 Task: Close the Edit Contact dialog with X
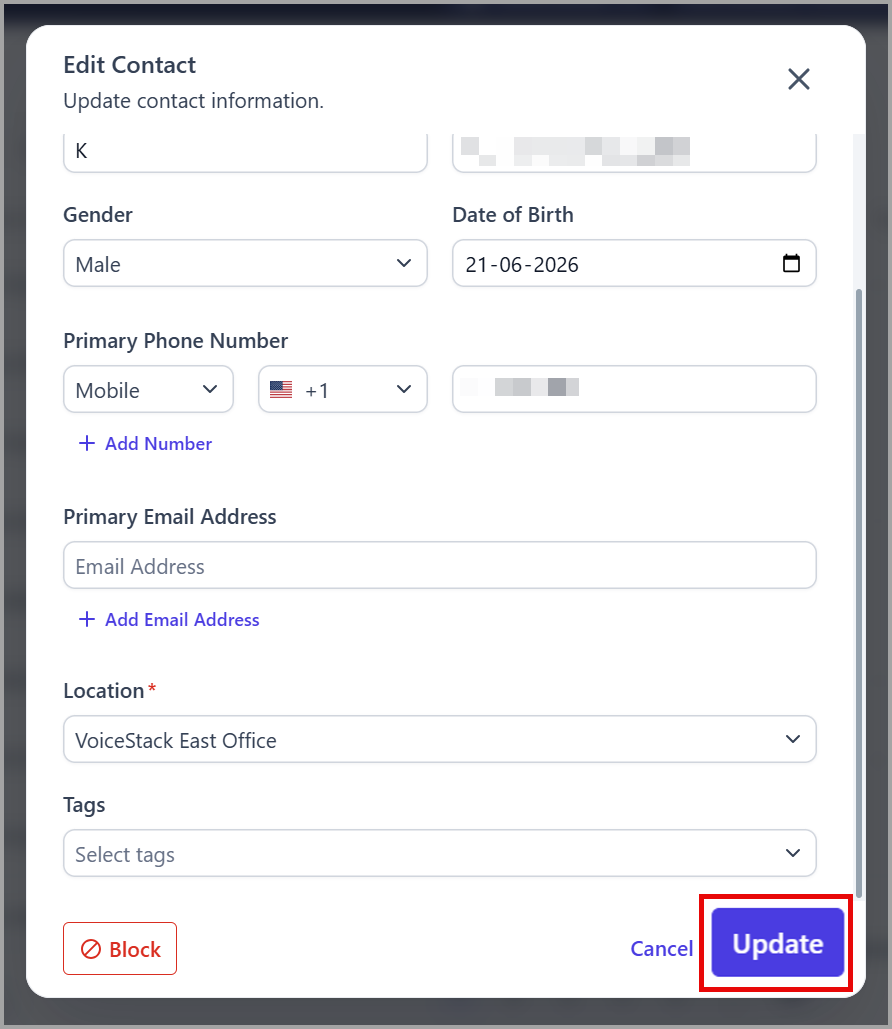point(798,79)
